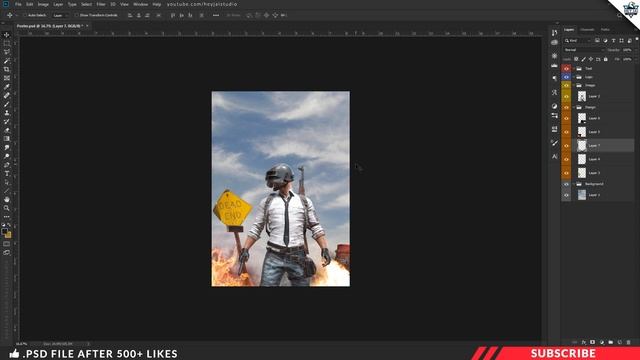Switch to the Paths tab

point(605,29)
